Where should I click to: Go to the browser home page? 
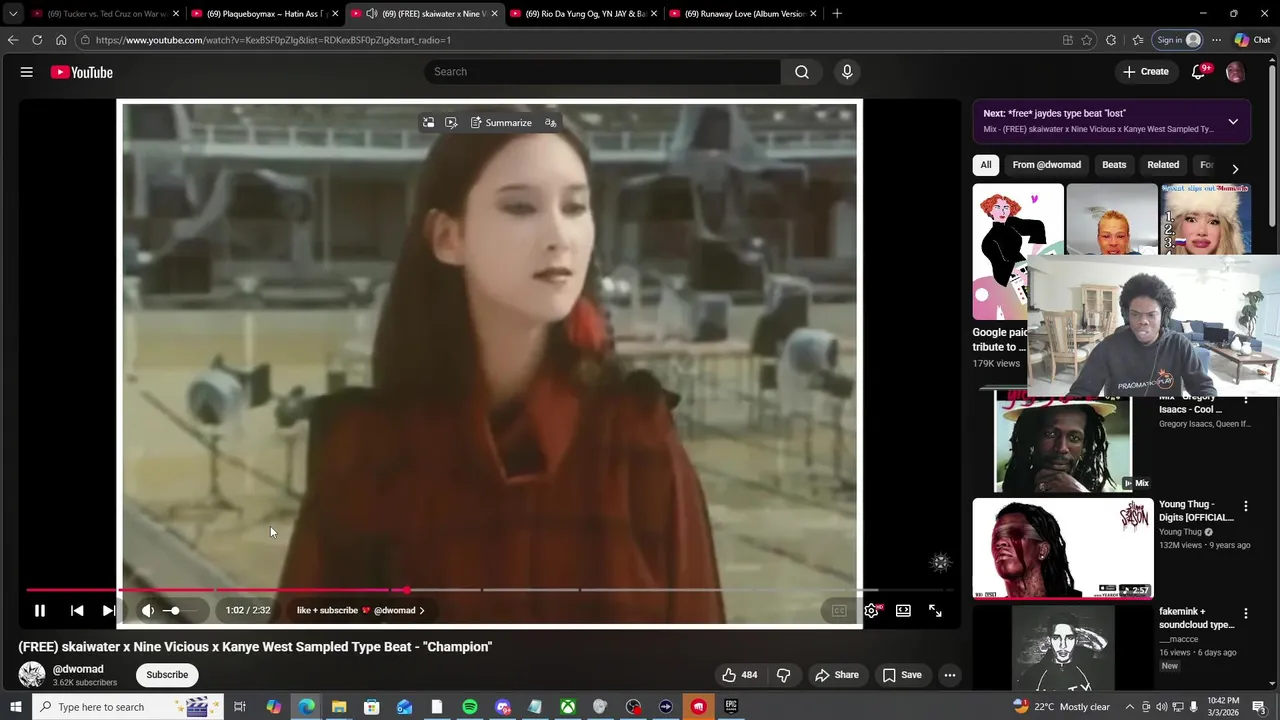(x=61, y=40)
